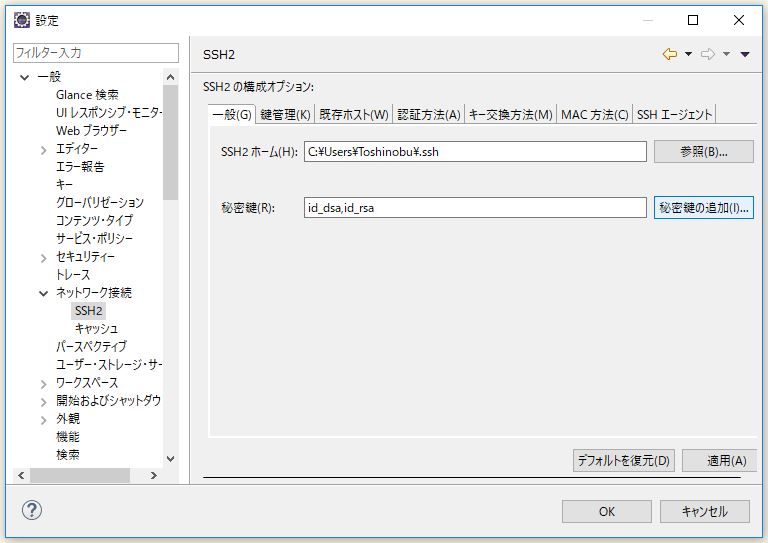Click the デフォルトを復元(D) button

click(x=624, y=460)
